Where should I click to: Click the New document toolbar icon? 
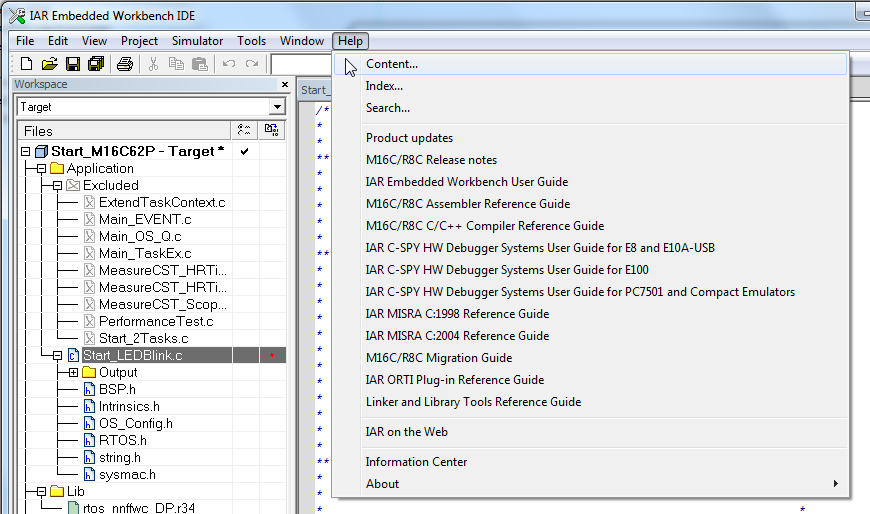26,64
